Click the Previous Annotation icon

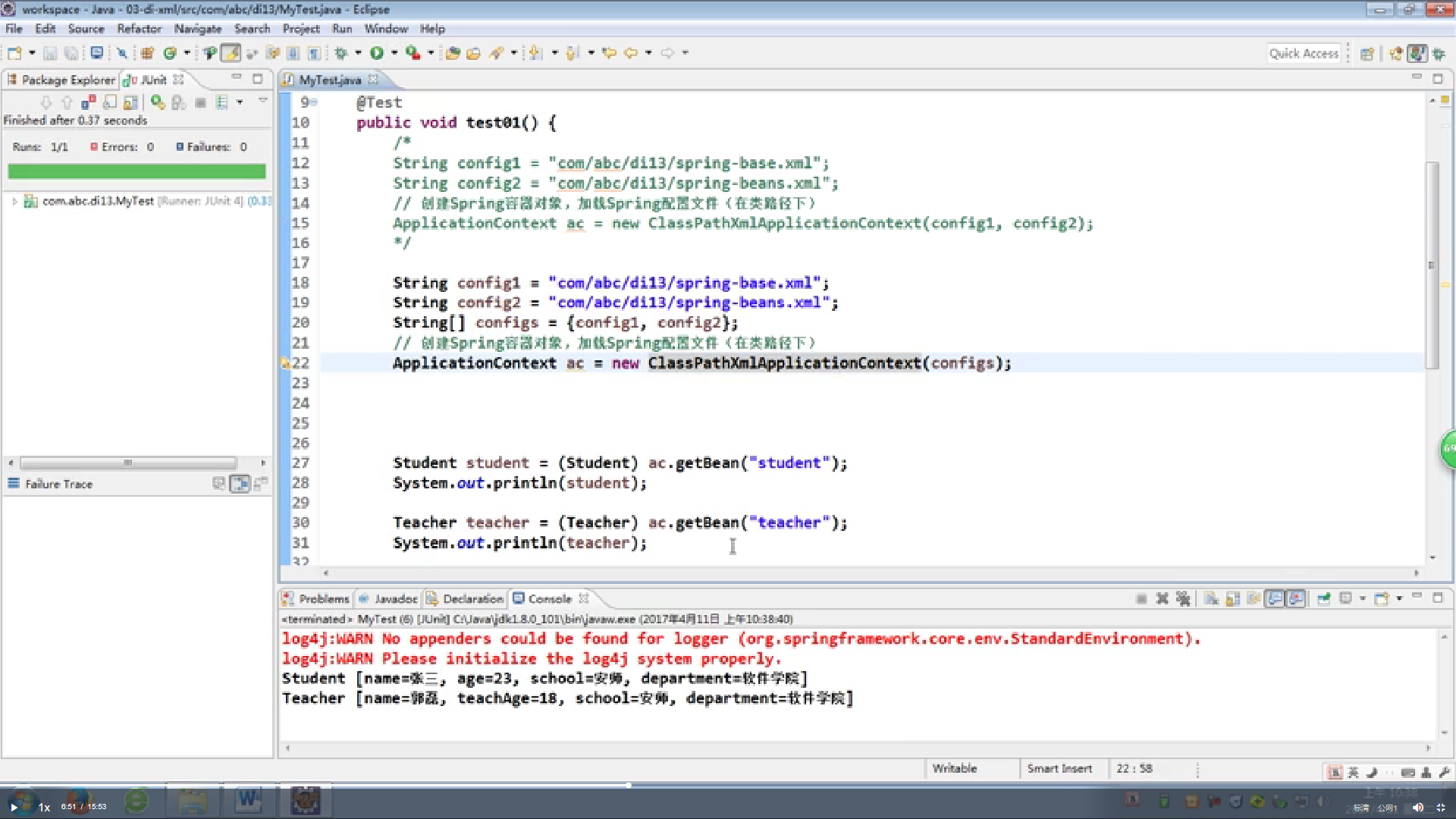click(x=572, y=53)
